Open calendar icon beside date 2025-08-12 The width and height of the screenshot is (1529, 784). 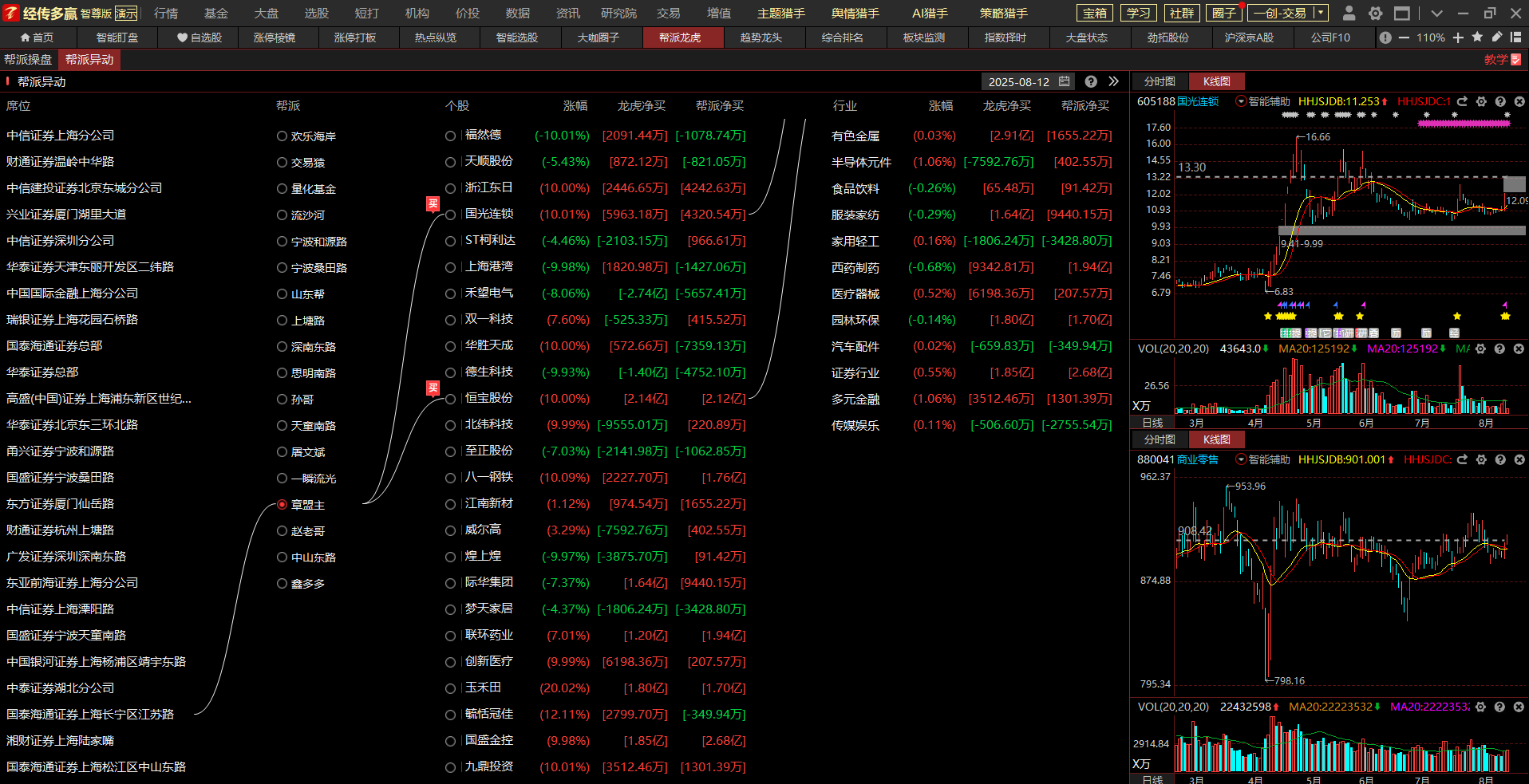click(1064, 81)
